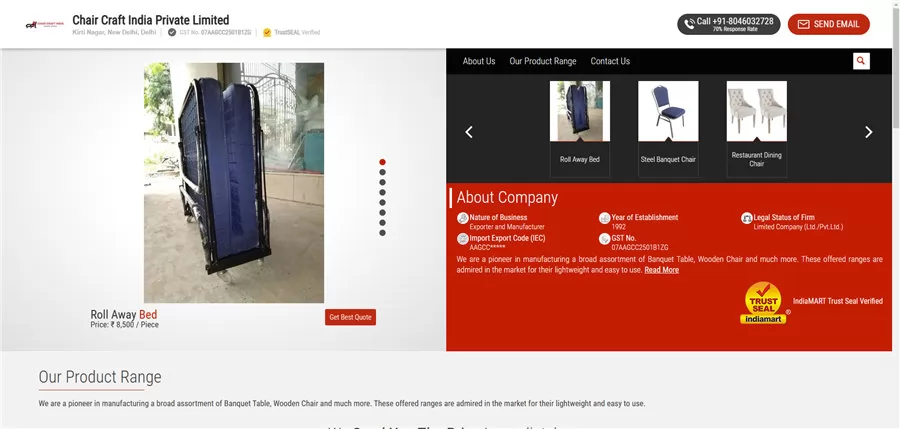Select the first red slideshow dot
Image resolution: width=900 pixels, height=429 pixels.
pos(382,162)
